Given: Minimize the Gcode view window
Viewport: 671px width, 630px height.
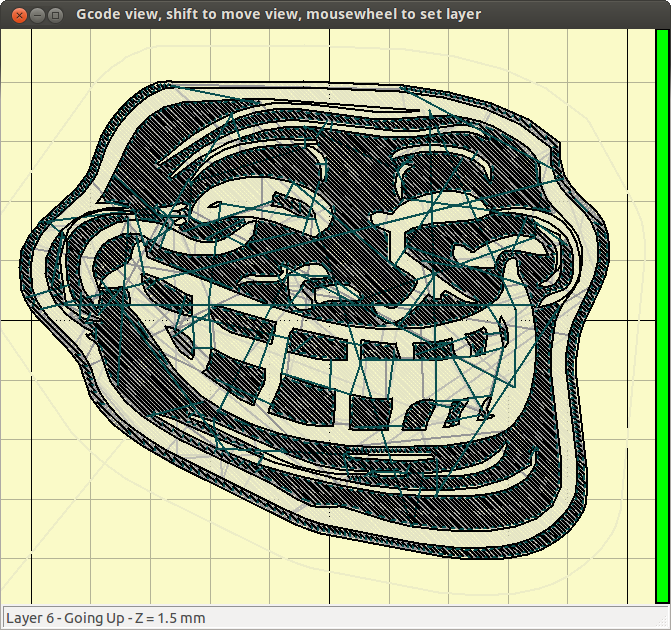Looking at the screenshot, I should (x=36, y=14).
